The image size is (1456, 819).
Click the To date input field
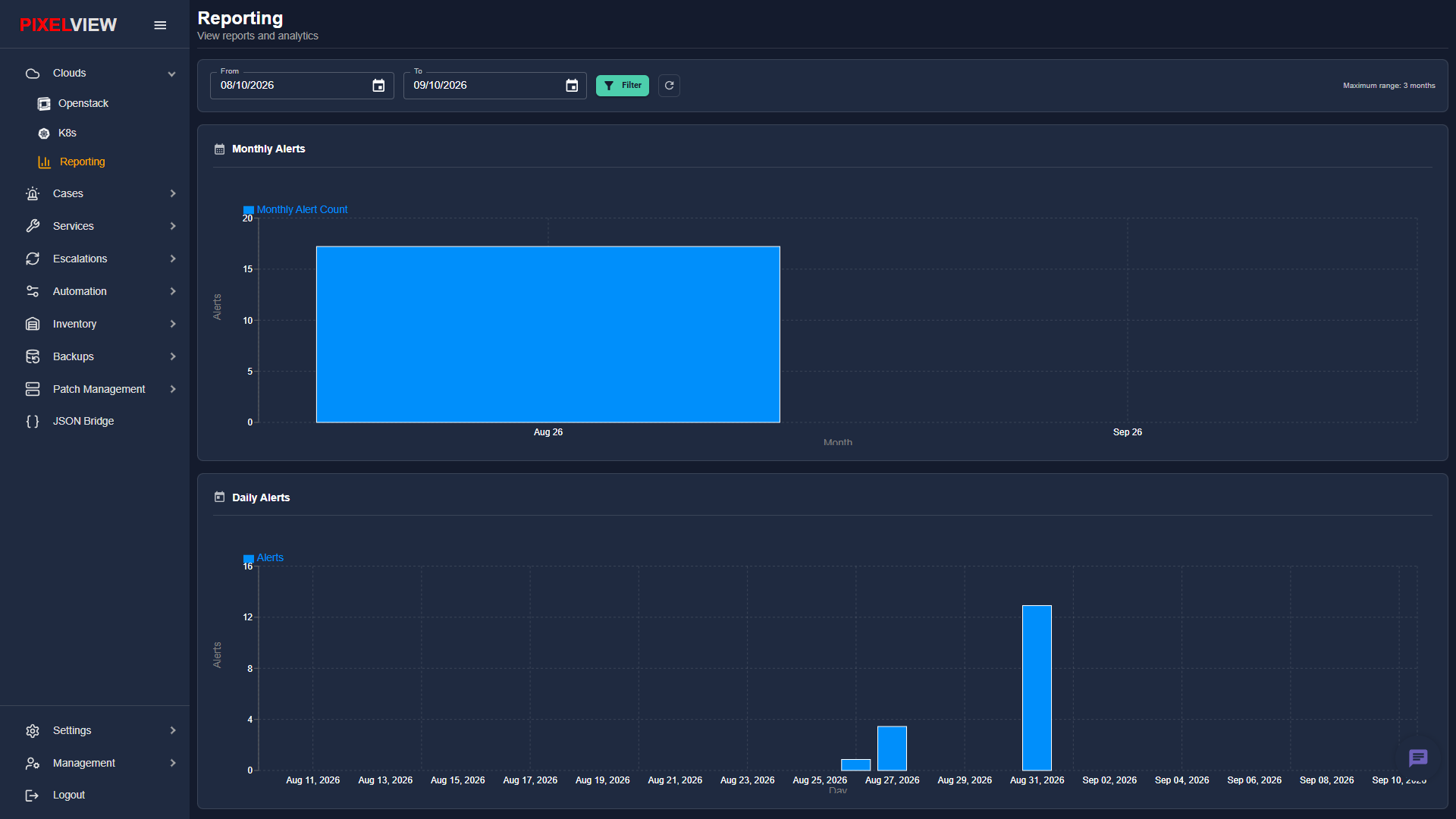pyautogui.click(x=494, y=86)
